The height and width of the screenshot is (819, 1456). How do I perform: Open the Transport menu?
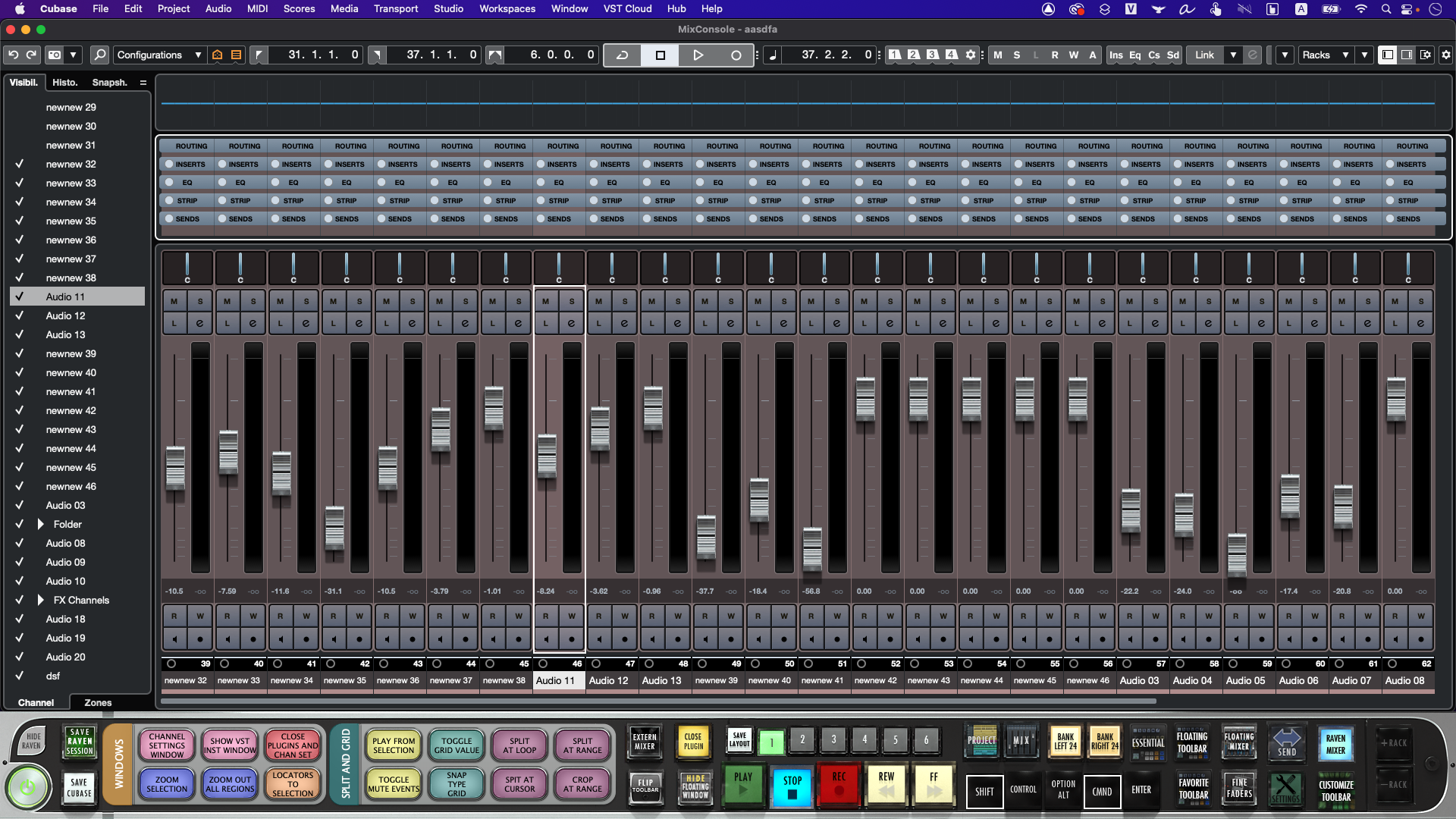(395, 8)
